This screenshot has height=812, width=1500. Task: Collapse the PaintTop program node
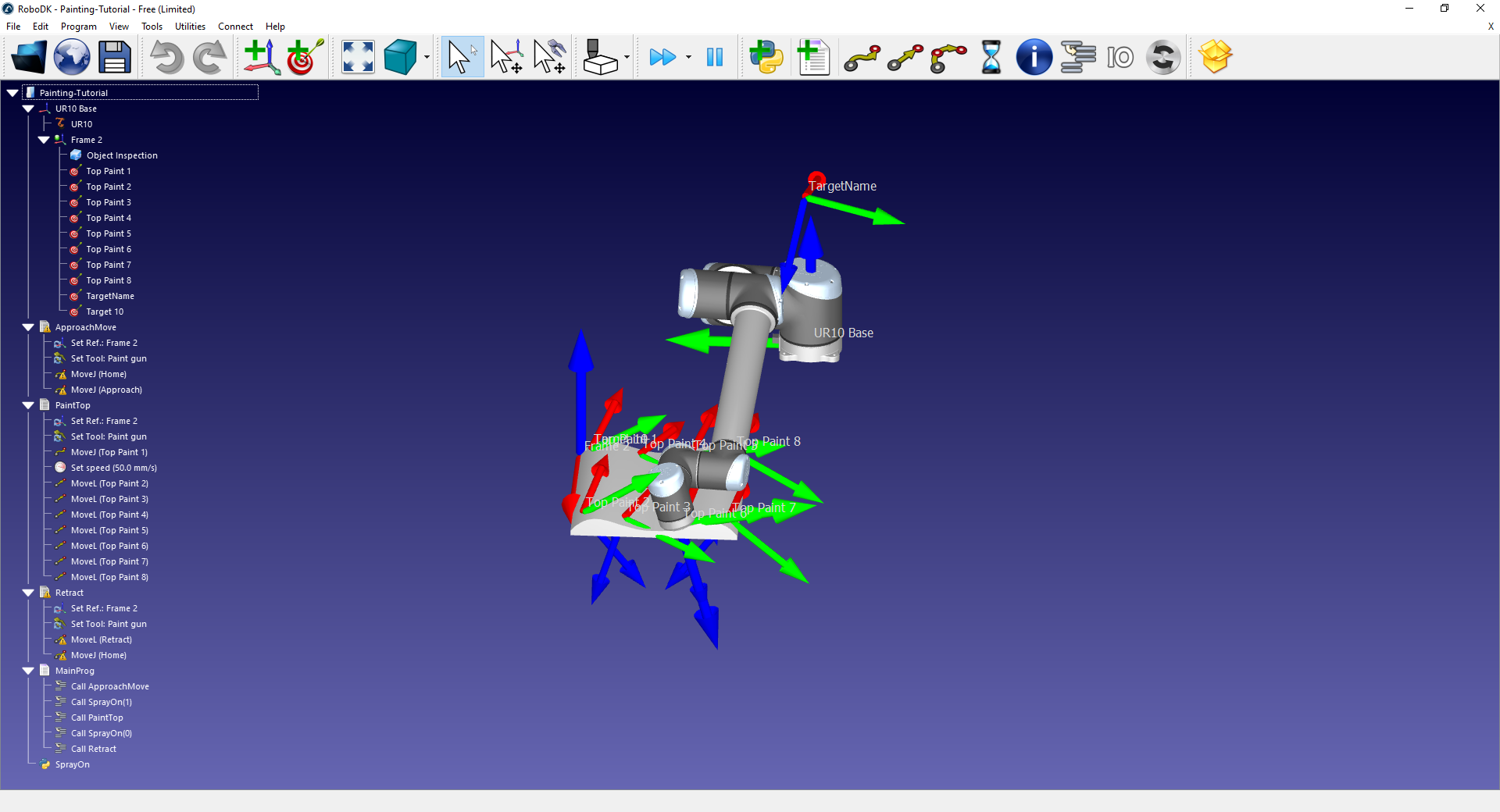tap(28, 405)
